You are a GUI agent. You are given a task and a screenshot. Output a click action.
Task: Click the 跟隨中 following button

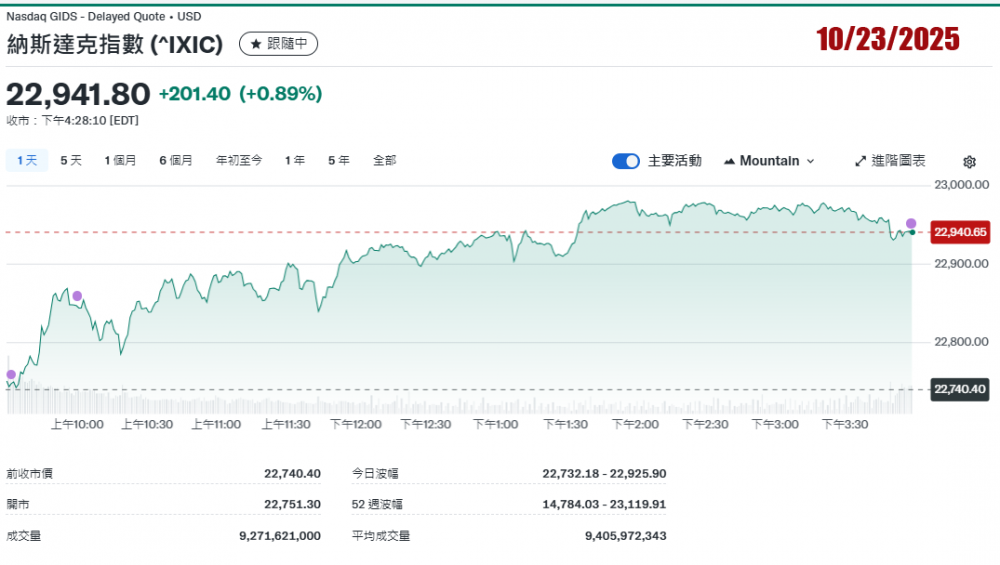pyautogui.click(x=279, y=44)
